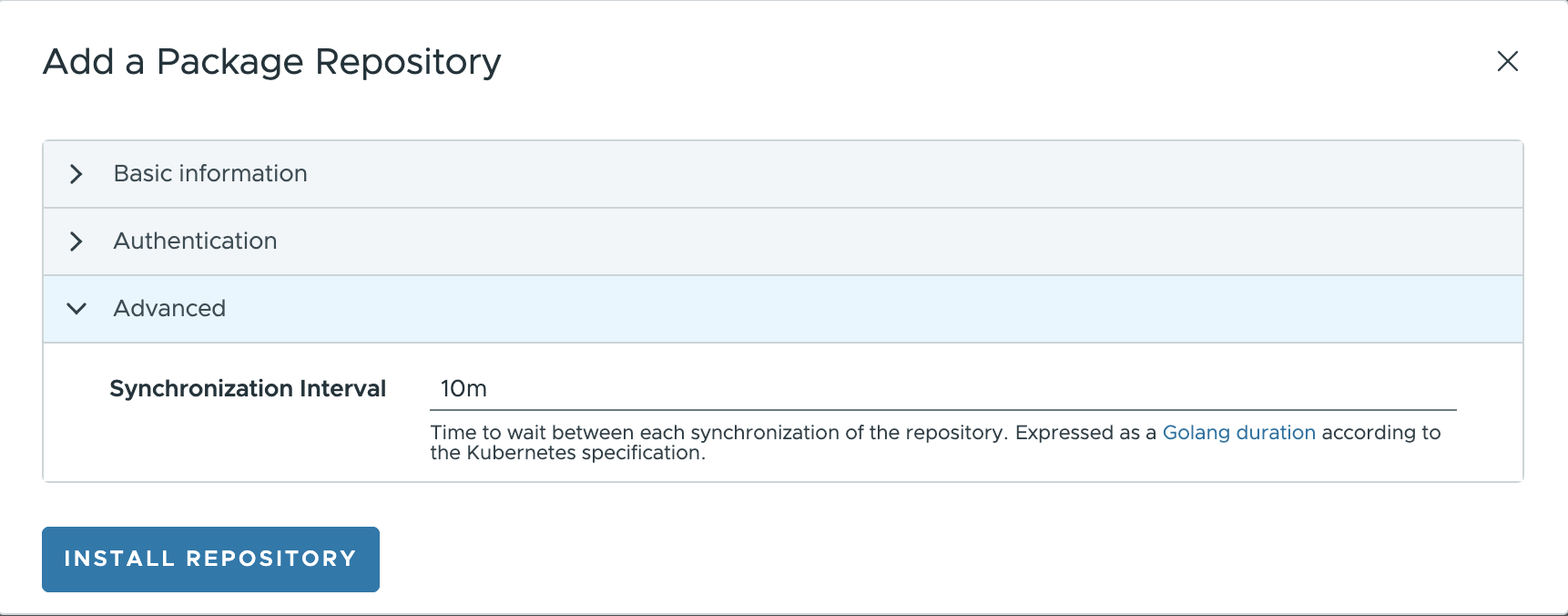Click the Synchronization Interval label

(x=248, y=388)
